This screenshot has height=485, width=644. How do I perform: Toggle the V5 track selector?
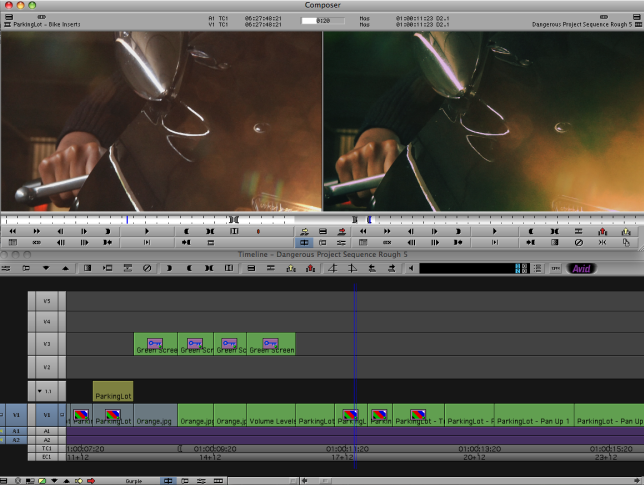point(47,301)
